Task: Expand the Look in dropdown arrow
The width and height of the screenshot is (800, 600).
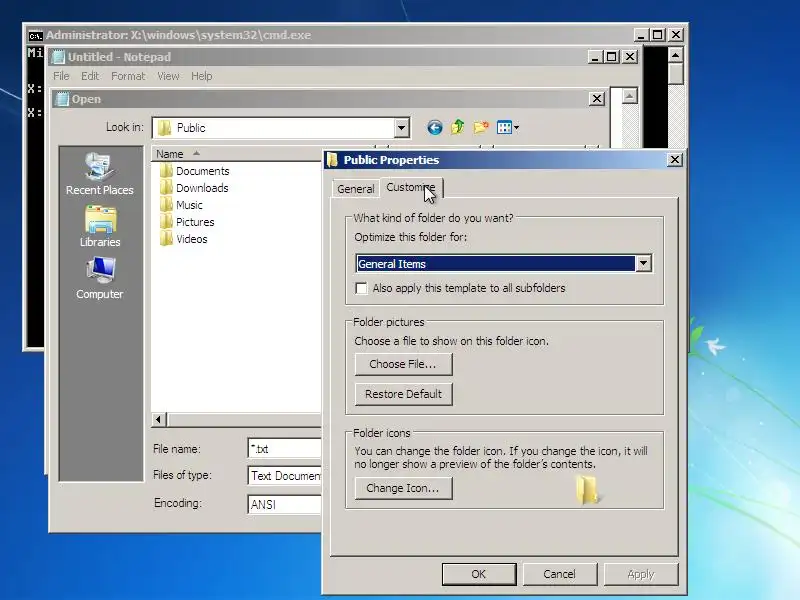Action: click(x=402, y=128)
